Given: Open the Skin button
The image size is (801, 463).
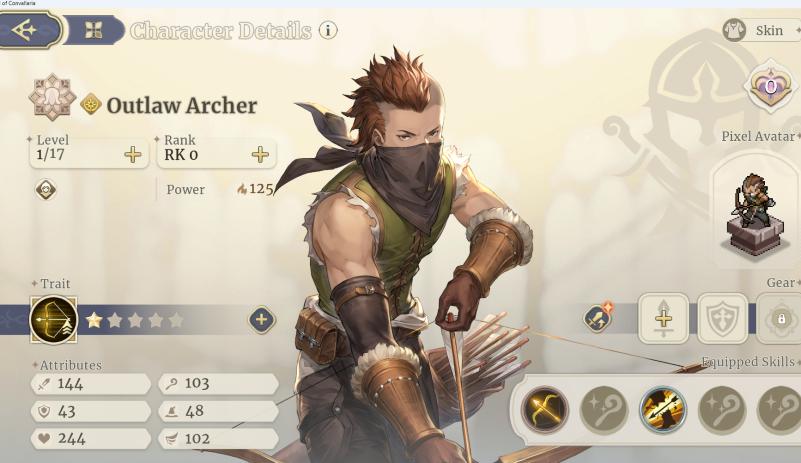Looking at the screenshot, I should coord(762,31).
